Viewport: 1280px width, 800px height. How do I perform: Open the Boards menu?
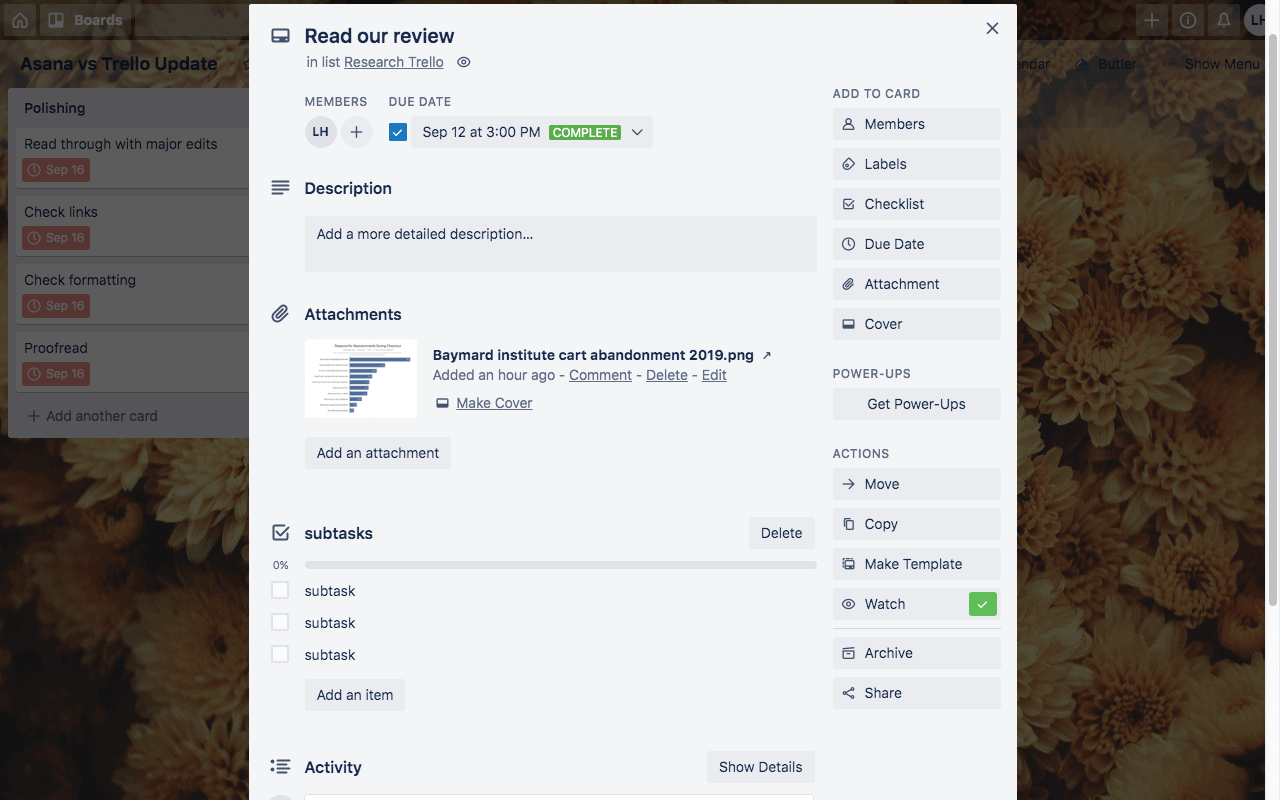(x=85, y=20)
